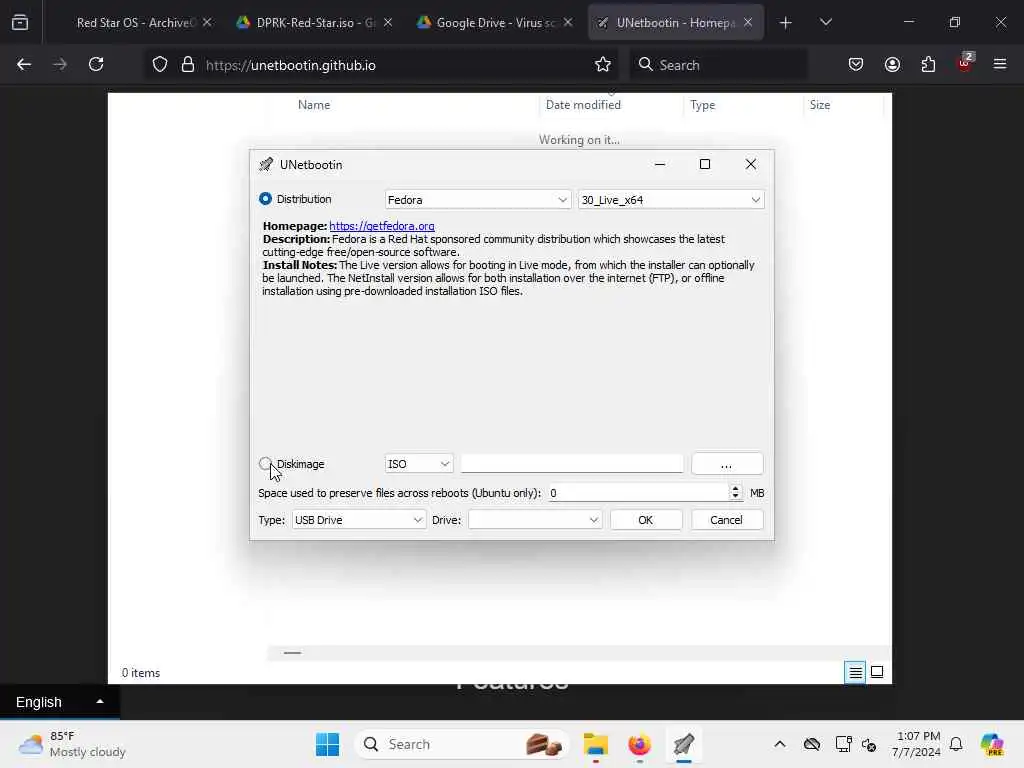Open the list all tabs dropdown
The width and height of the screenshot is (1024, 768).
pyautogui.click(x=825, y=23)
